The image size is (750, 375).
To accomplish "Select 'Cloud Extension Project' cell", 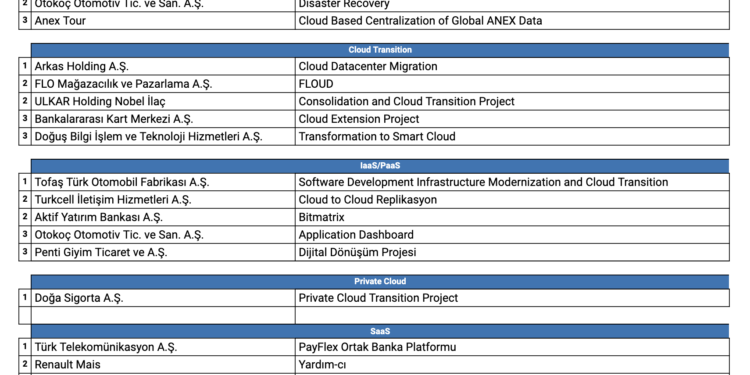I will pos(512,119).
